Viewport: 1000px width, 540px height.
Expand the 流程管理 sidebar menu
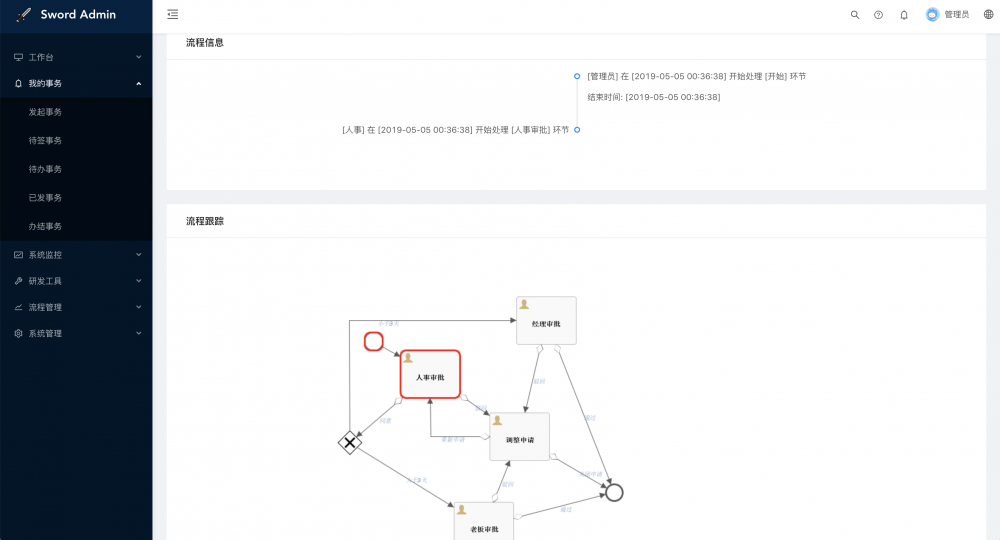pyautogui.click(x=76, y=307)
